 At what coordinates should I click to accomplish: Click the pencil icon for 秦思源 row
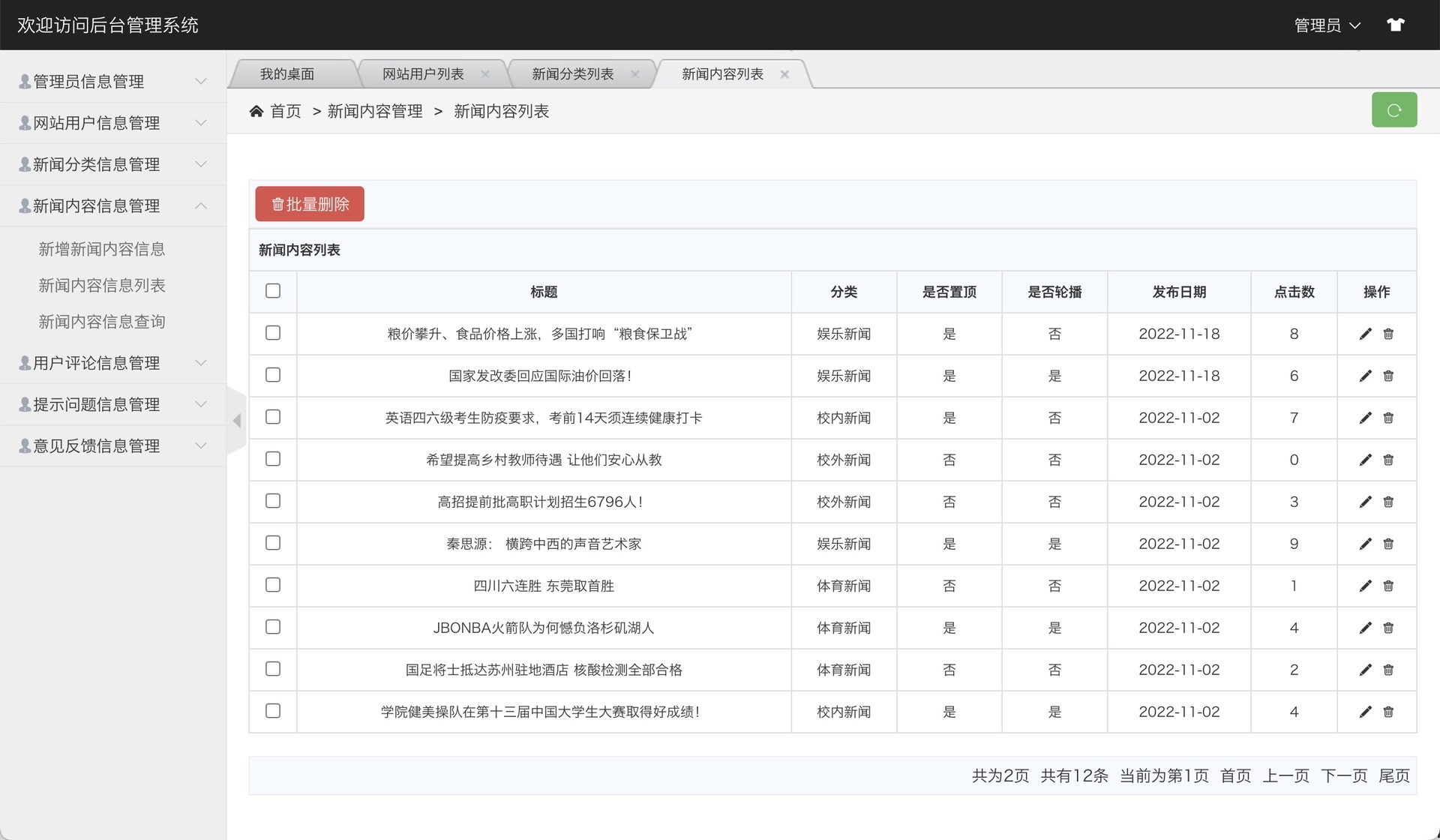1365,544
